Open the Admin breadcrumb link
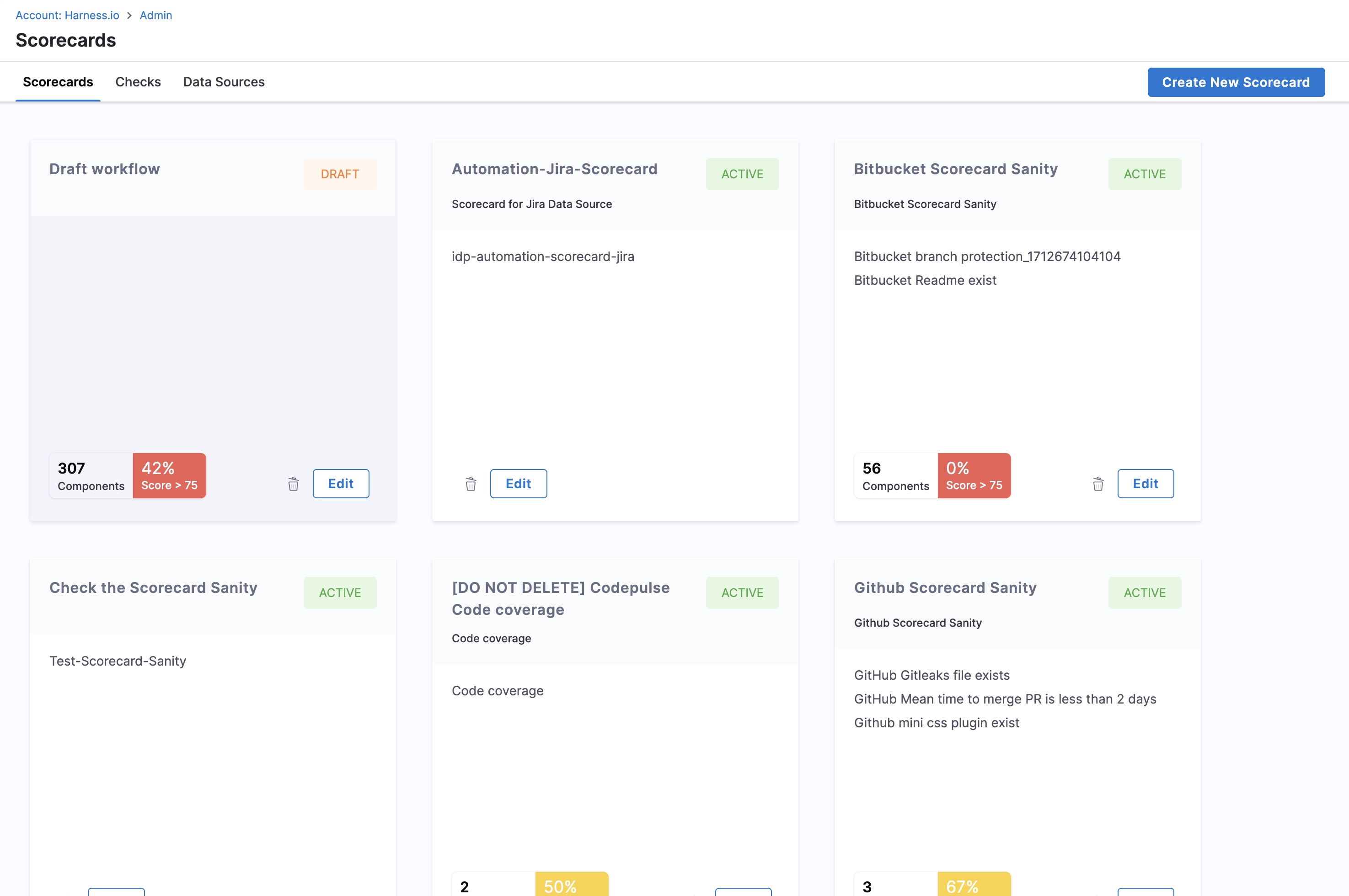The height and width of the screenshot is (896, 1349). 155,16
